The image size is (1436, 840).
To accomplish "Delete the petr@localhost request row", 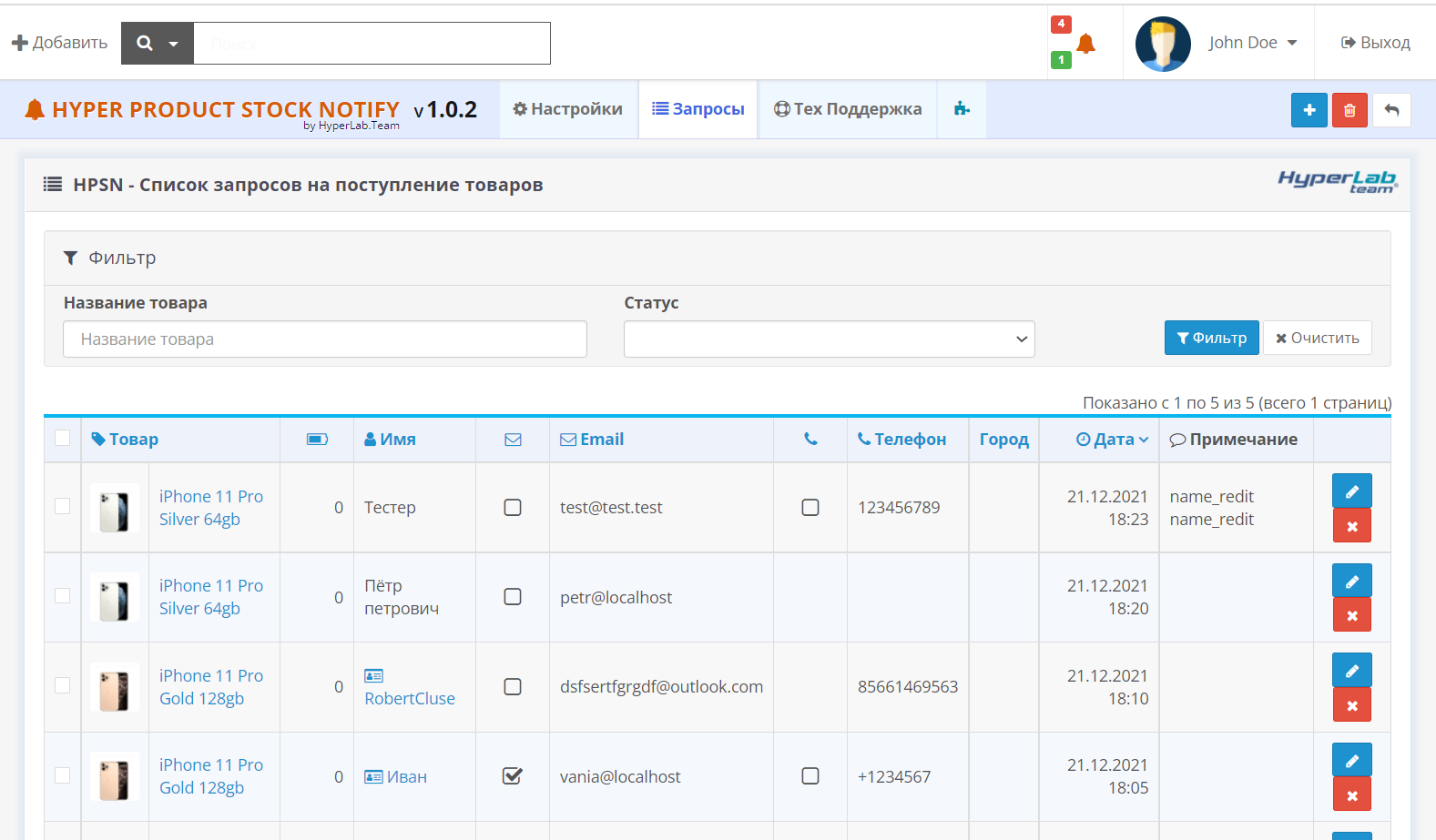I will coord(1351,615).
